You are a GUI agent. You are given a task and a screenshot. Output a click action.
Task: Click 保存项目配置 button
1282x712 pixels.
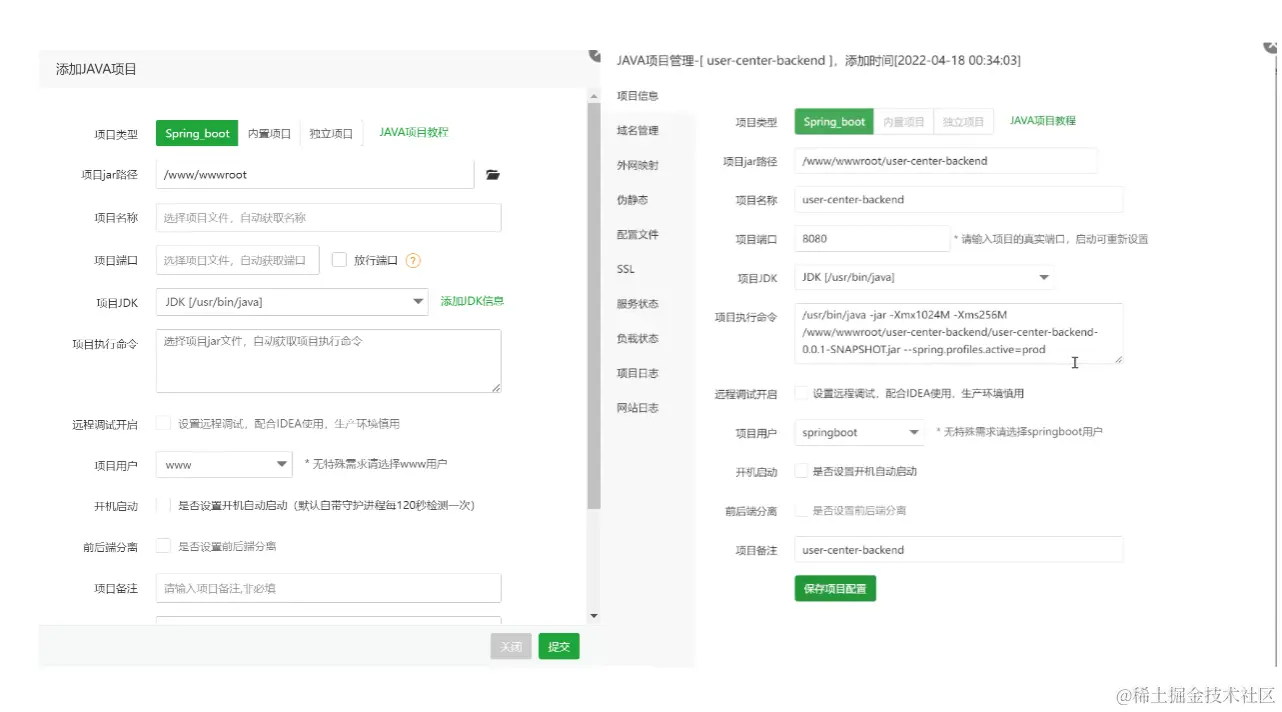click(x=835, y=588)
